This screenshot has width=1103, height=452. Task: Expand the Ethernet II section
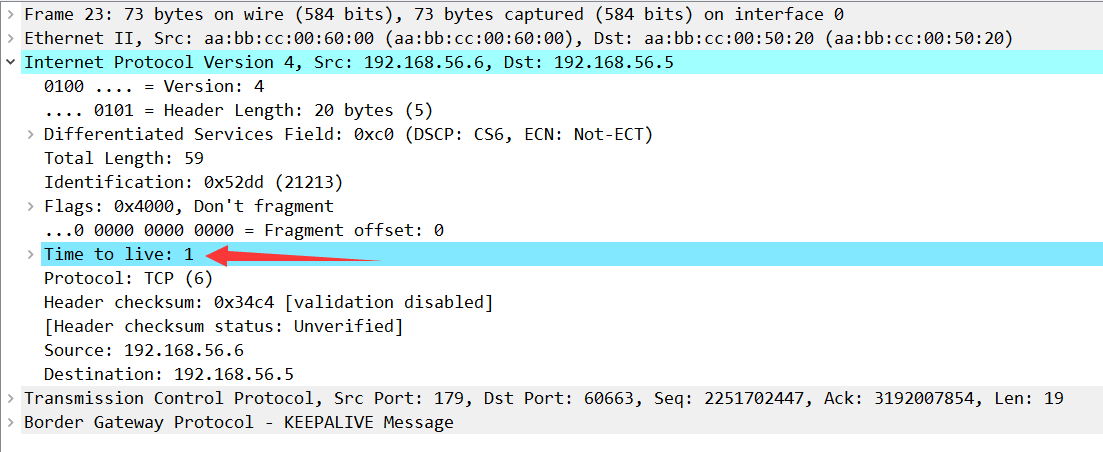[10, 38]
